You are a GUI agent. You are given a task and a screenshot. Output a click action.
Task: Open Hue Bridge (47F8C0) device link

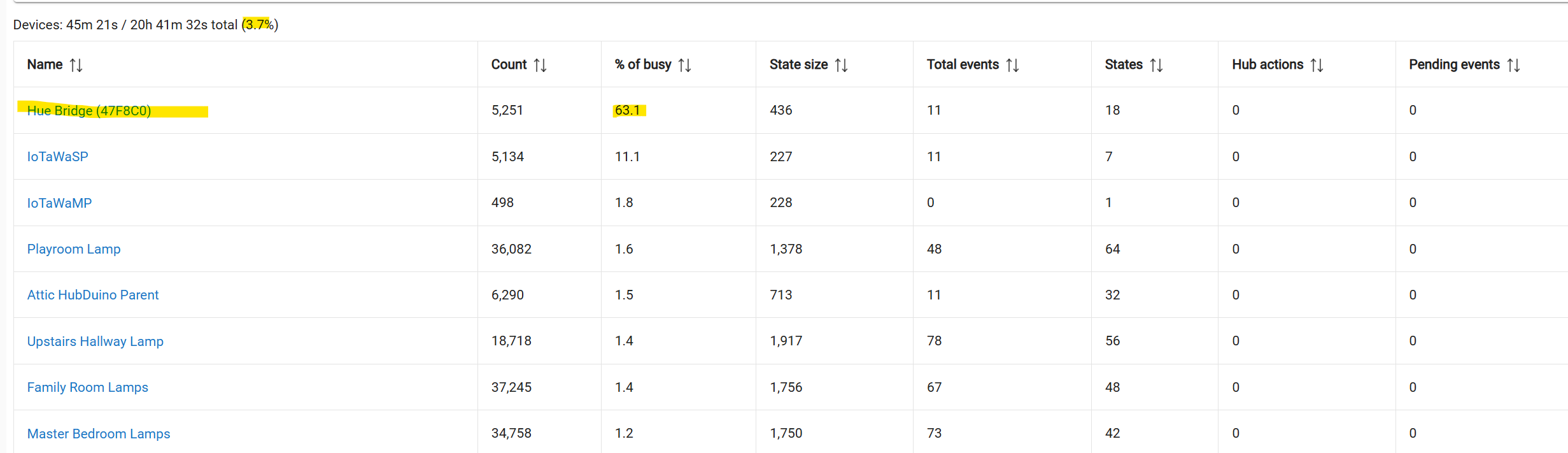(89, 111)
